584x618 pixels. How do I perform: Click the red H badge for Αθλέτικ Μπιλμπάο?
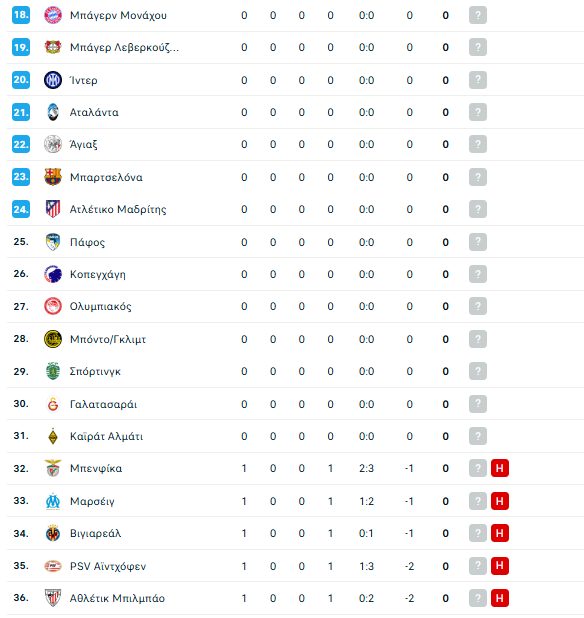[x=500, y=598]
